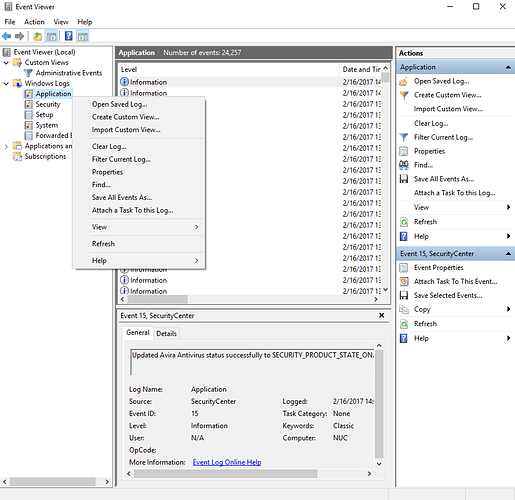Collapse Event 15, SecurityCenter actions section

(x=508, y=254)
